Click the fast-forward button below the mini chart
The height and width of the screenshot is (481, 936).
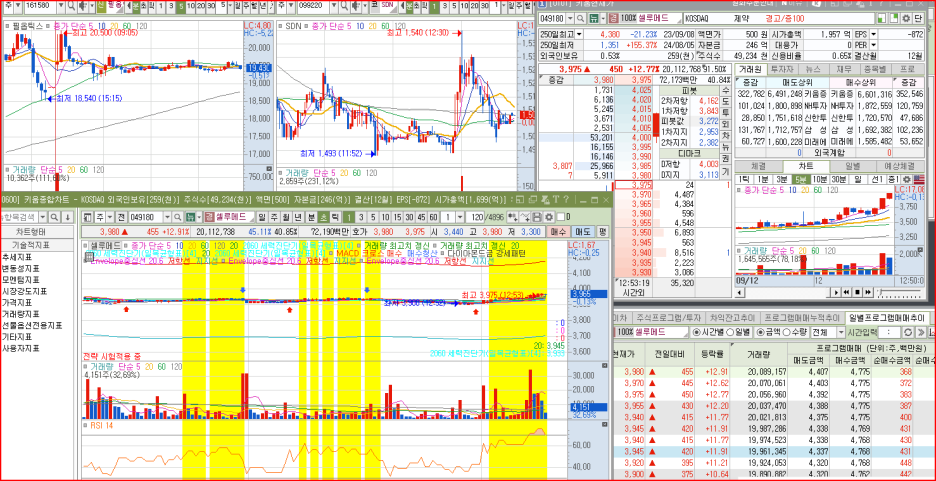pos(868,292)
